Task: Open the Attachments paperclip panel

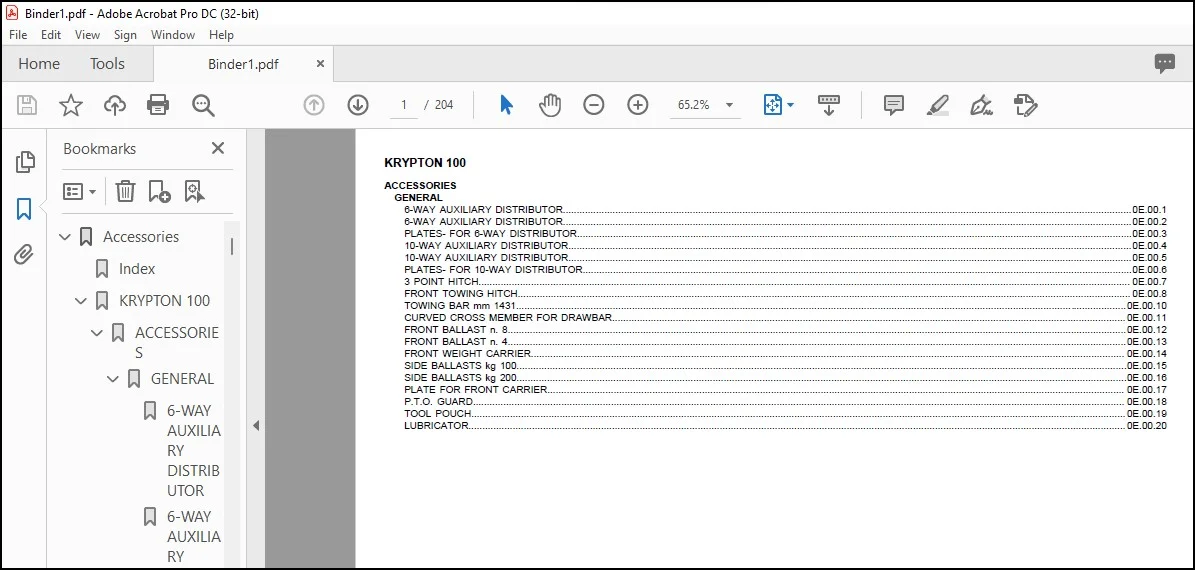Action: [x=24, y=255]
